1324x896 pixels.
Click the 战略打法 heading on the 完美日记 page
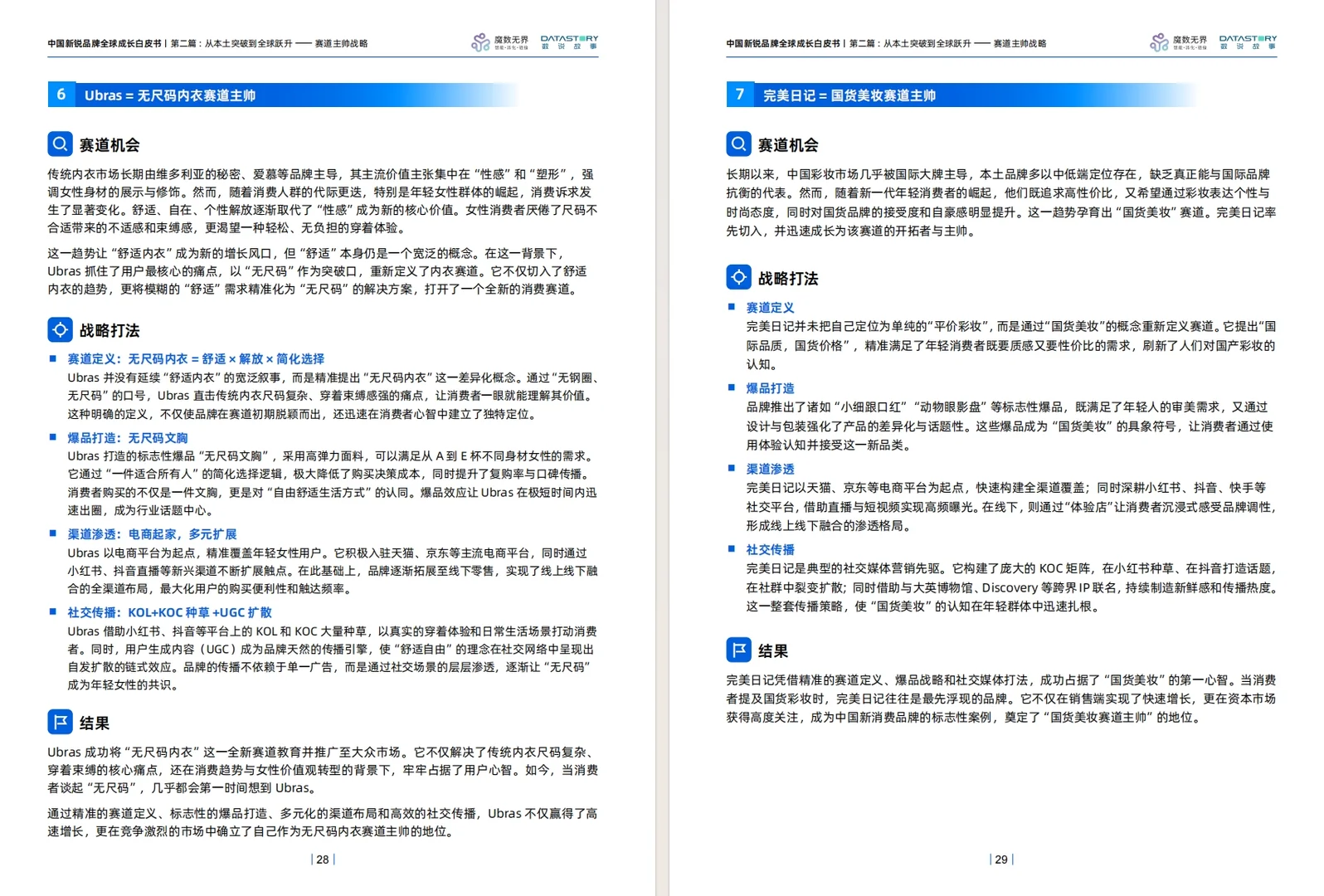coord(788,279)
